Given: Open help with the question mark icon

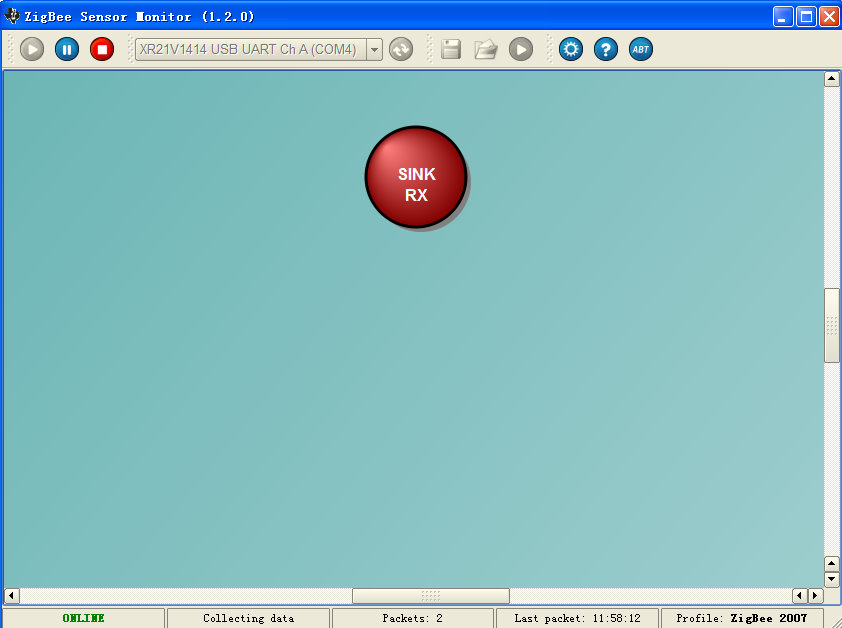Looking at the screenshot, I should pos(606,49).
